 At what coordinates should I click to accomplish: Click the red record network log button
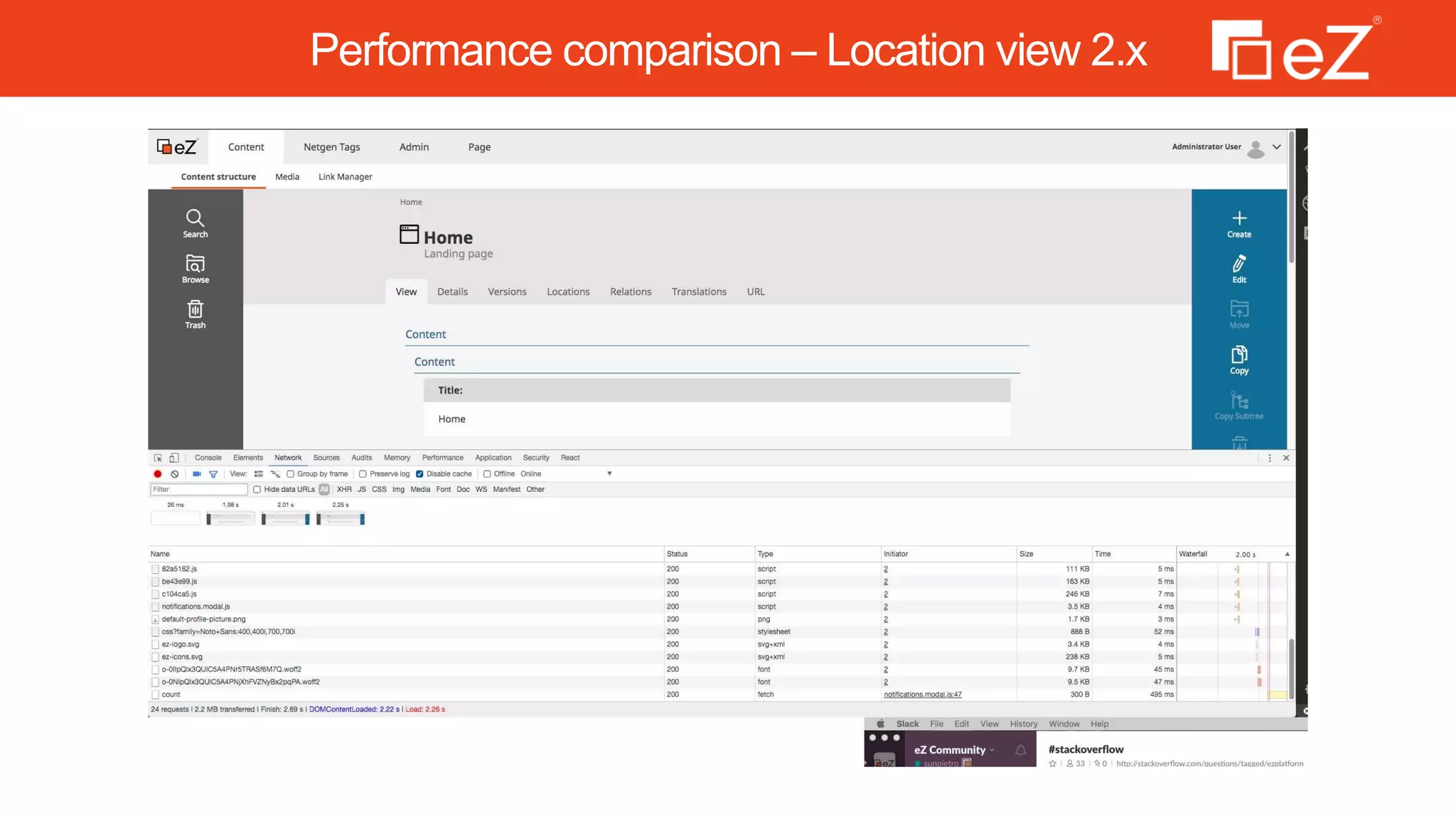pyautogui.click(x=158, y=474)
